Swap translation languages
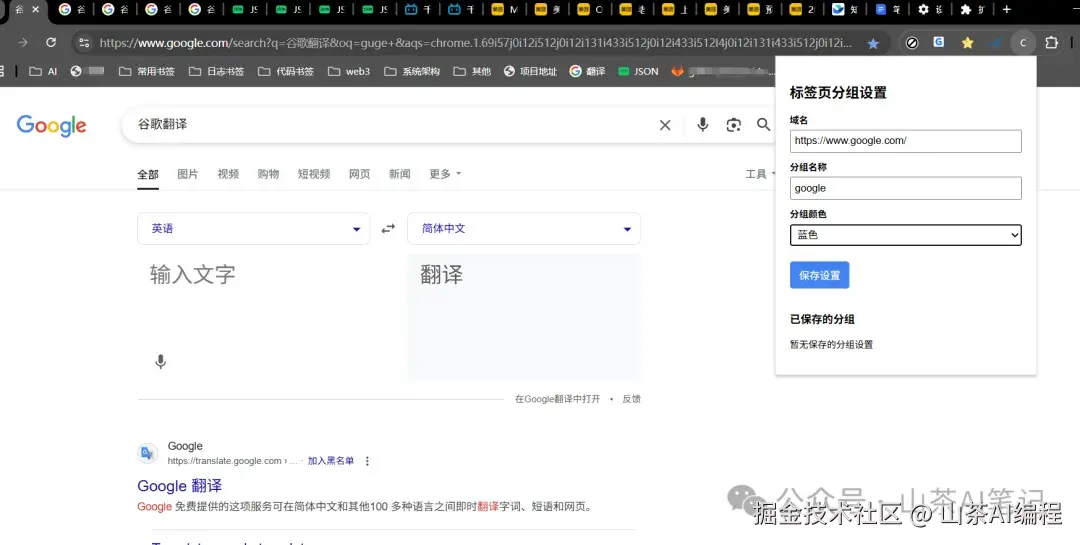This screenshot has height=545, width=1080. [388, 229]
